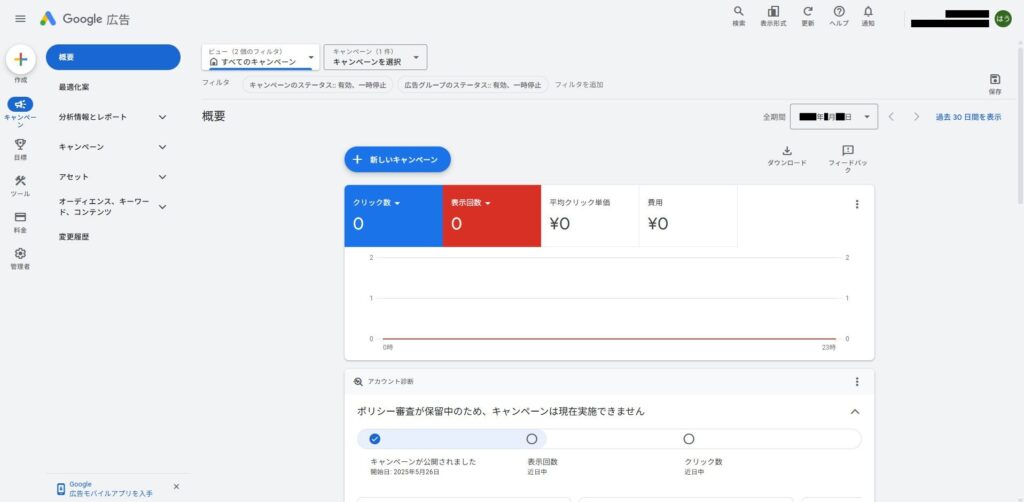Screen dimensions: 1024x502
Task: Click 過去 30 日間を表示 link
Action: [x=968, y=117]
